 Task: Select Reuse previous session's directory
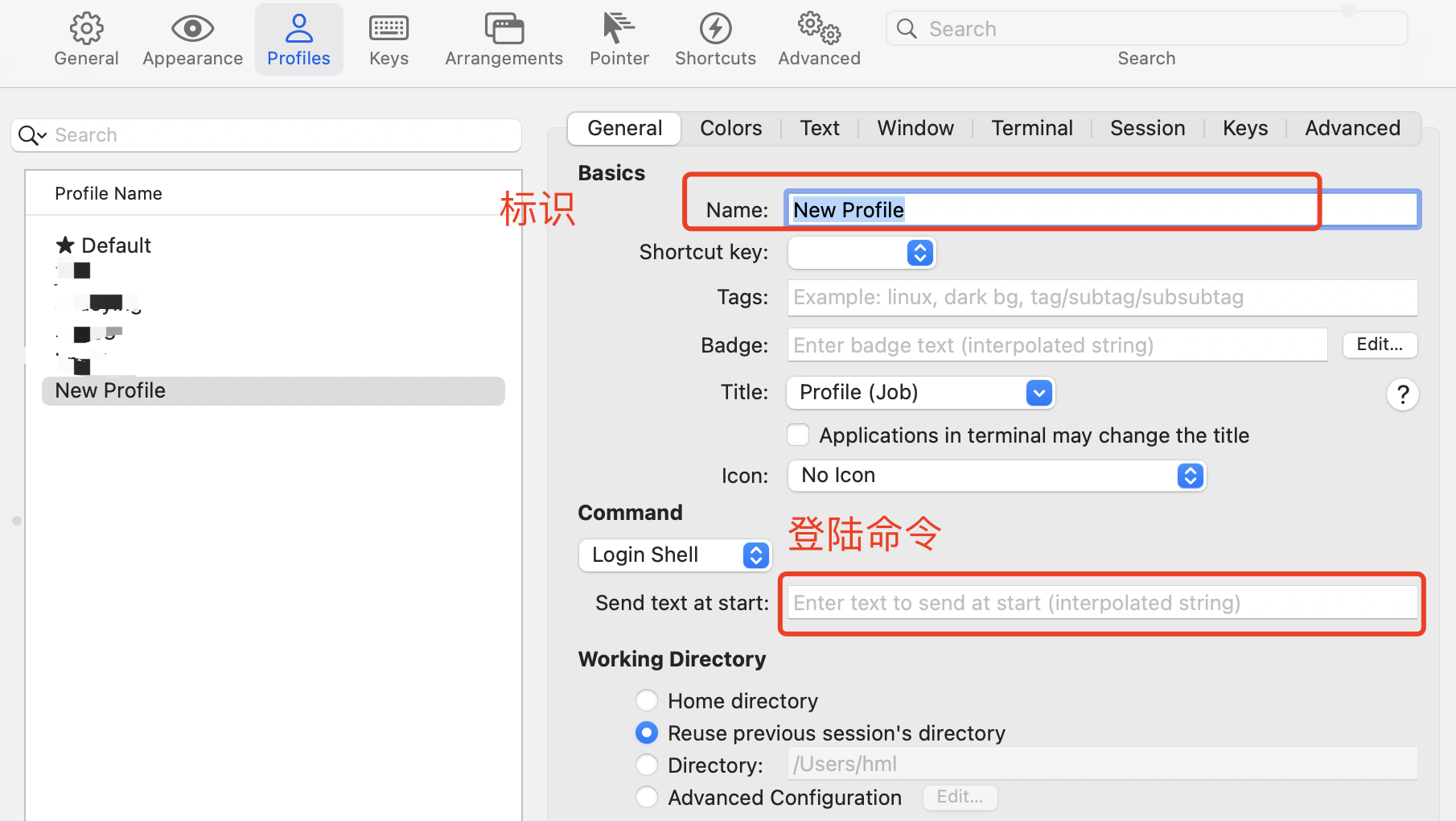[647, 732]
